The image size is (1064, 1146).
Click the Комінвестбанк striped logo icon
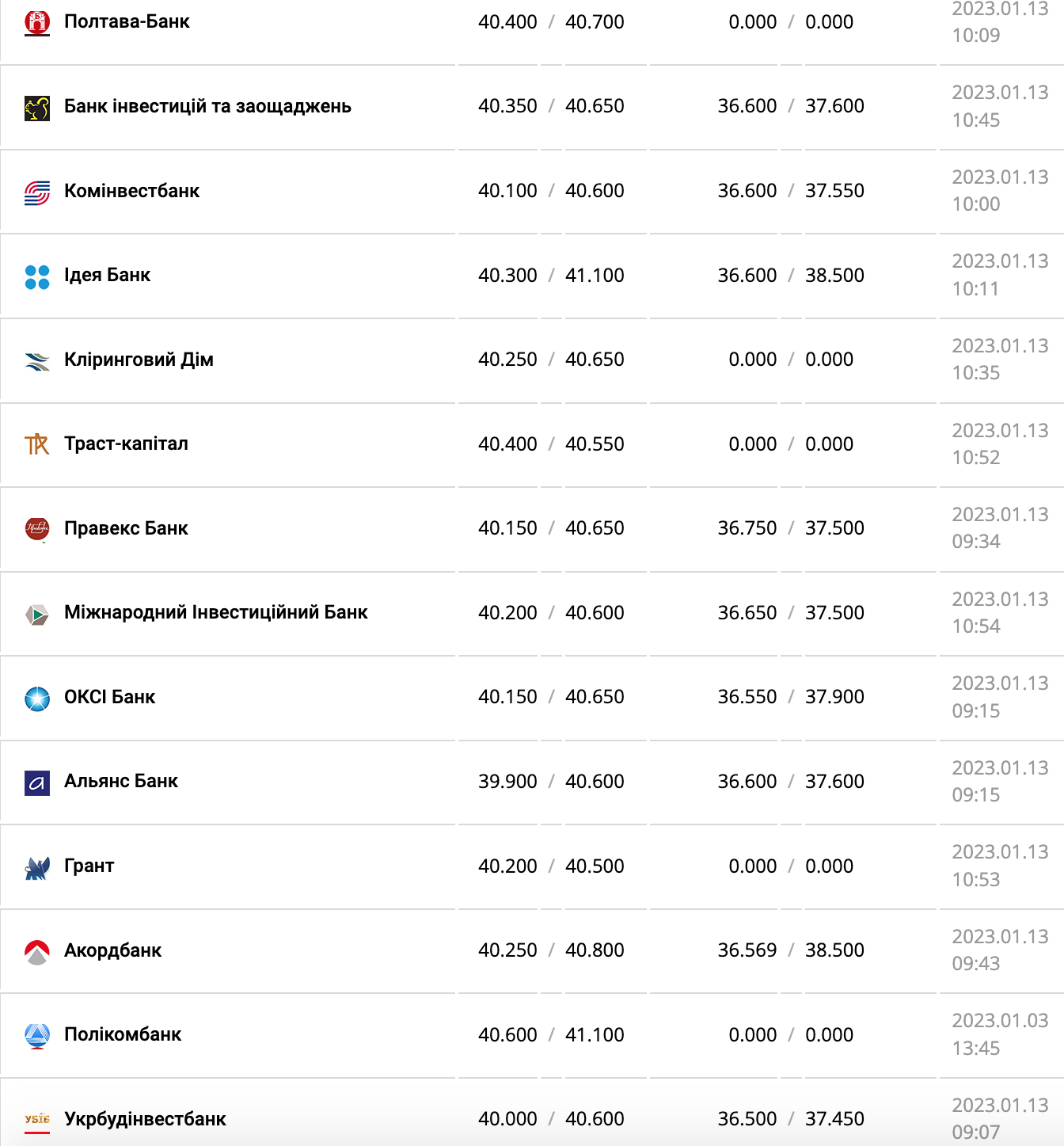(37, 192)
